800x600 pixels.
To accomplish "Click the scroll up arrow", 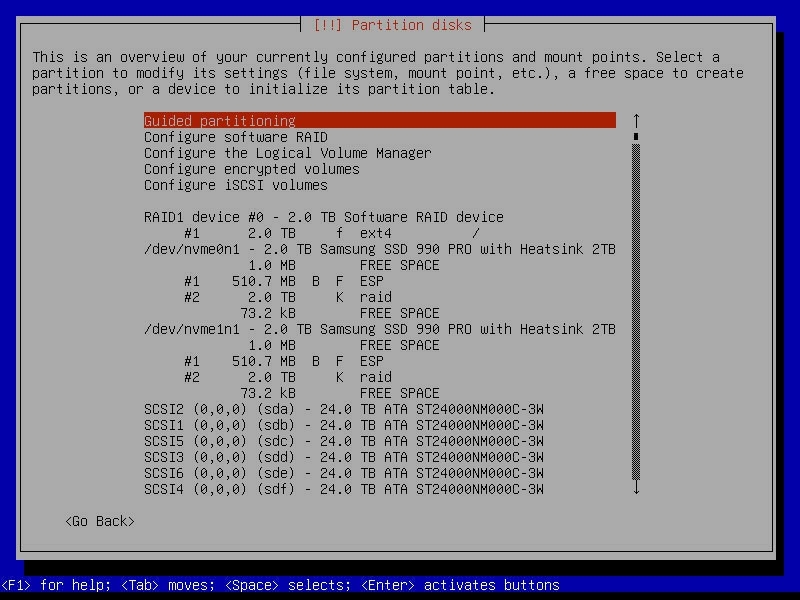I will point(636,121).
